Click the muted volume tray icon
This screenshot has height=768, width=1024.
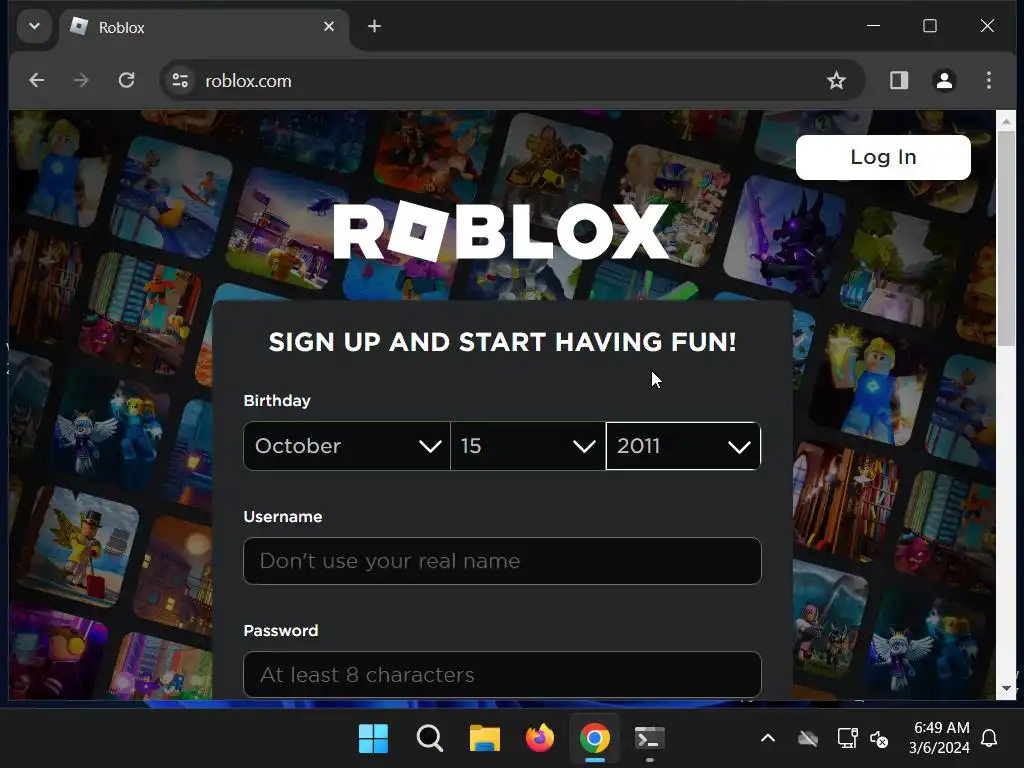point(879,739)
